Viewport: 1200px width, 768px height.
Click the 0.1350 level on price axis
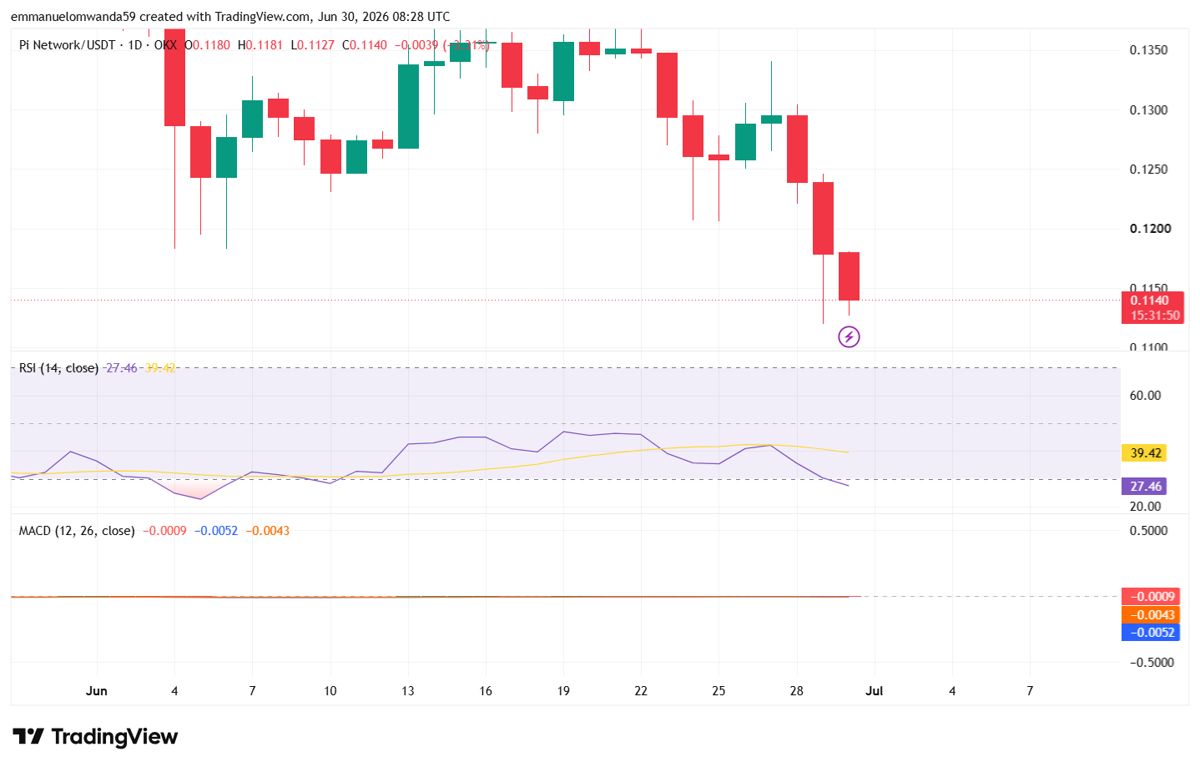click(1150, 49)
